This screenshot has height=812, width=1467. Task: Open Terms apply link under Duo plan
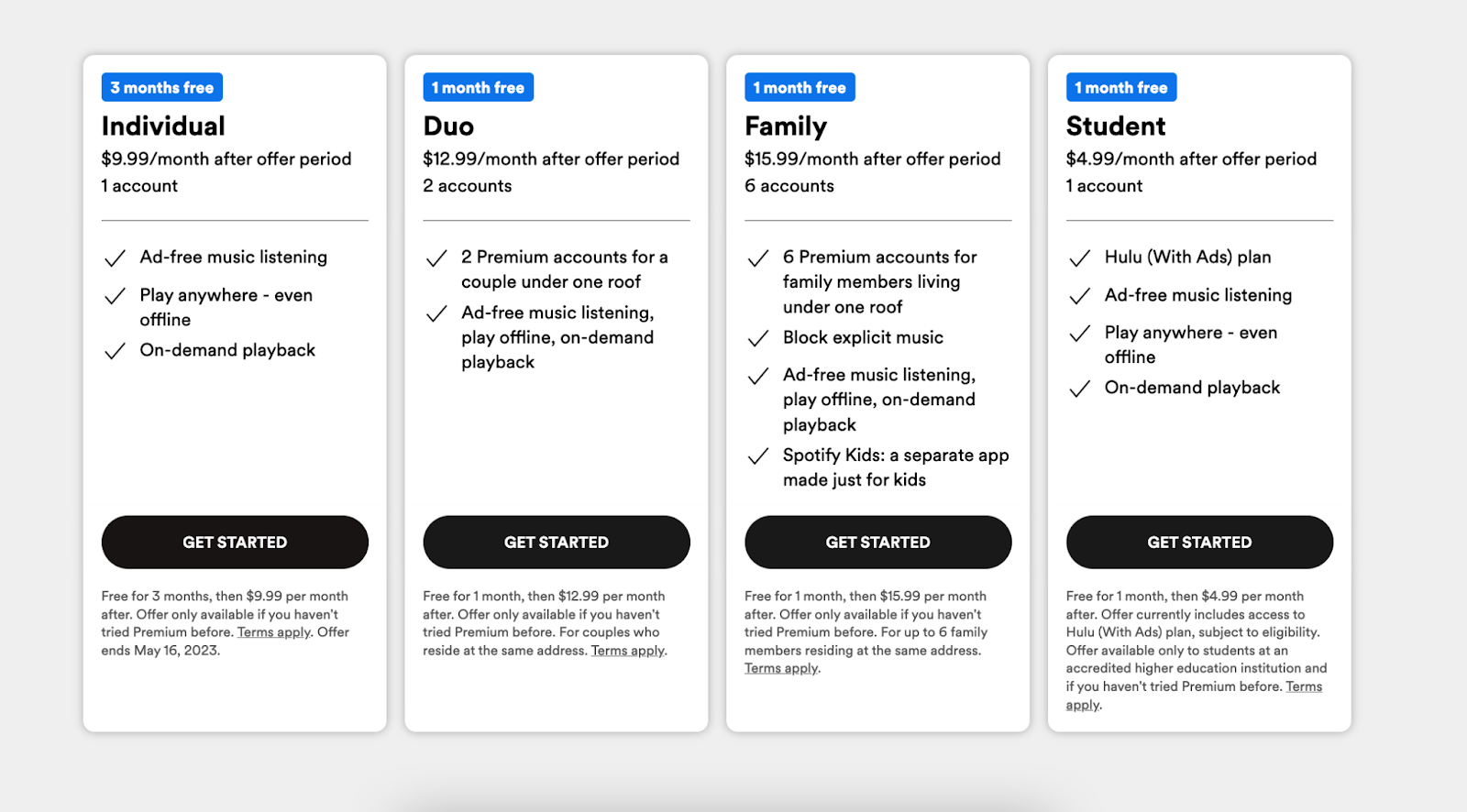tap(628, 650)
